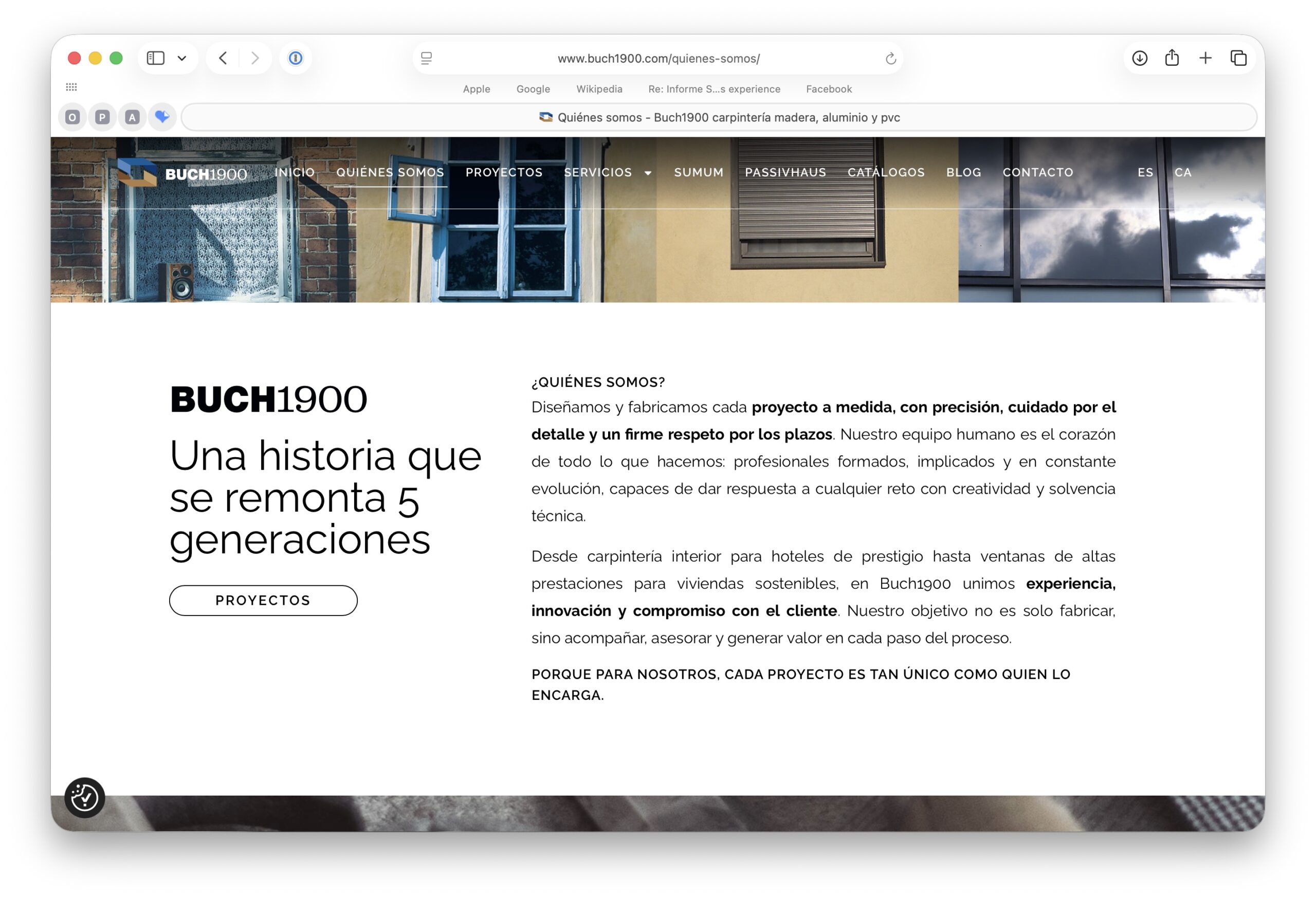Click the Safari sidebar toggle icon
This screenshot has width=1316, height=899.
pyautogui.click(x=155, y=58)
